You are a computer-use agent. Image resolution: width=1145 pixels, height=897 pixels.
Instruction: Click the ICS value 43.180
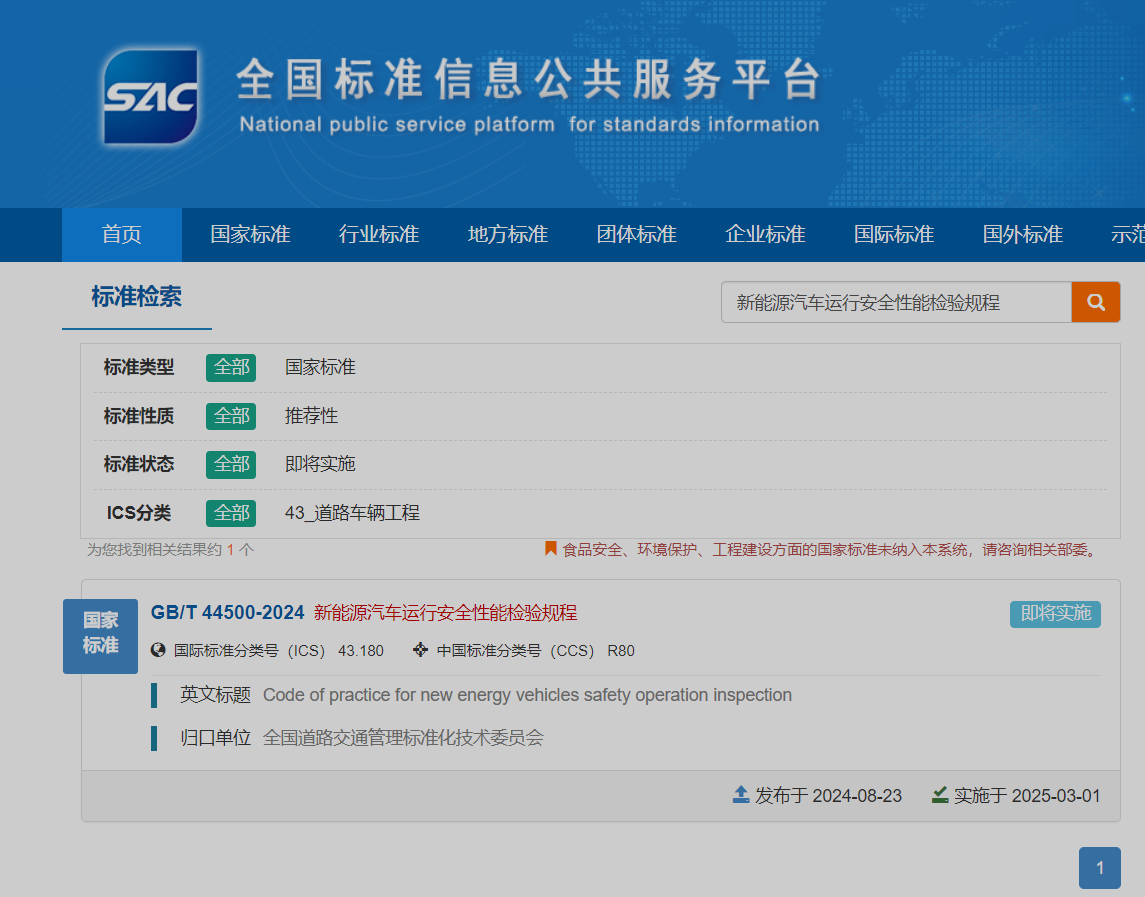[x=361, y=651]
